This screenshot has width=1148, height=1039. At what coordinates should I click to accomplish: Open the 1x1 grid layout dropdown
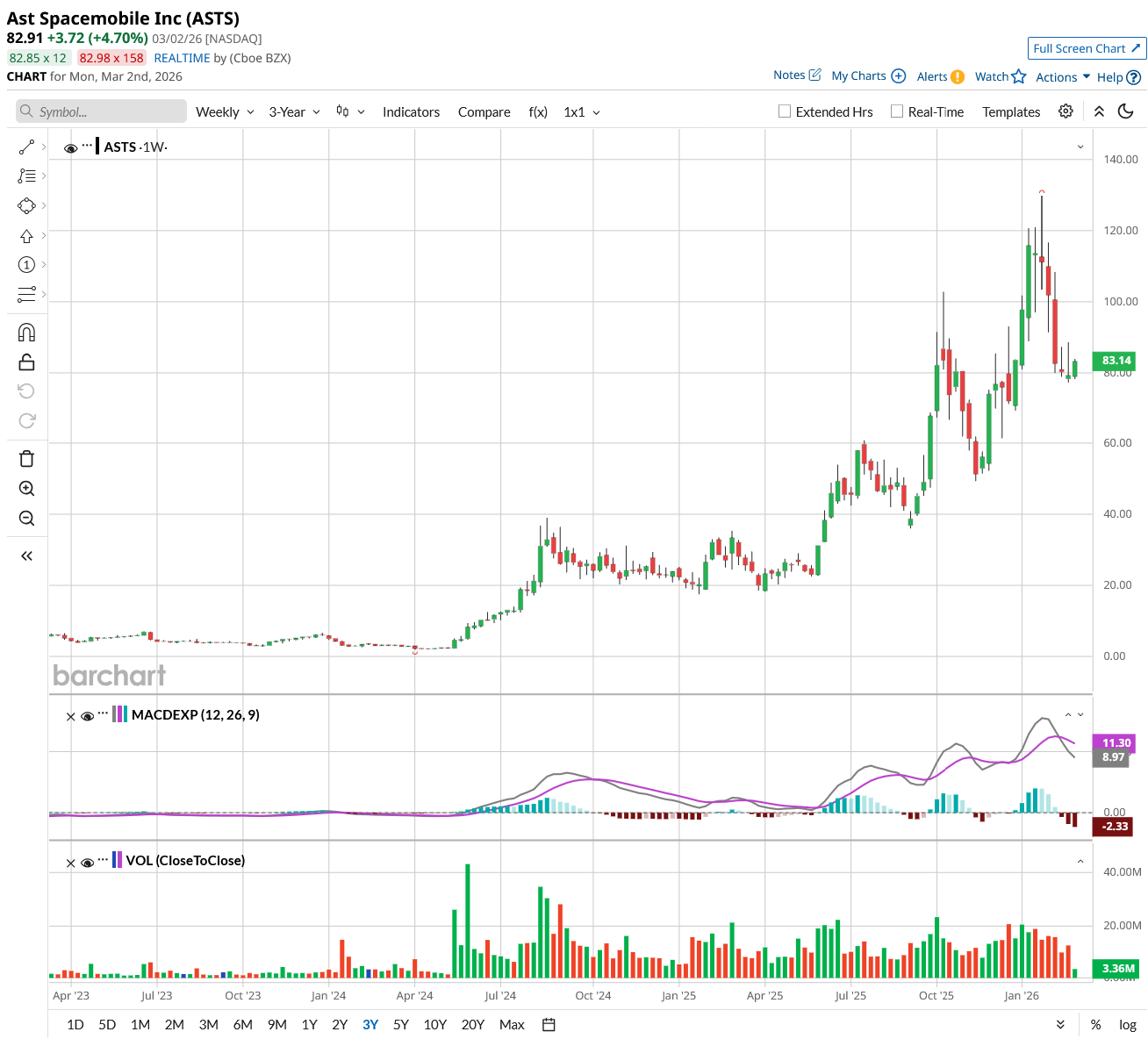pos(582,112)
